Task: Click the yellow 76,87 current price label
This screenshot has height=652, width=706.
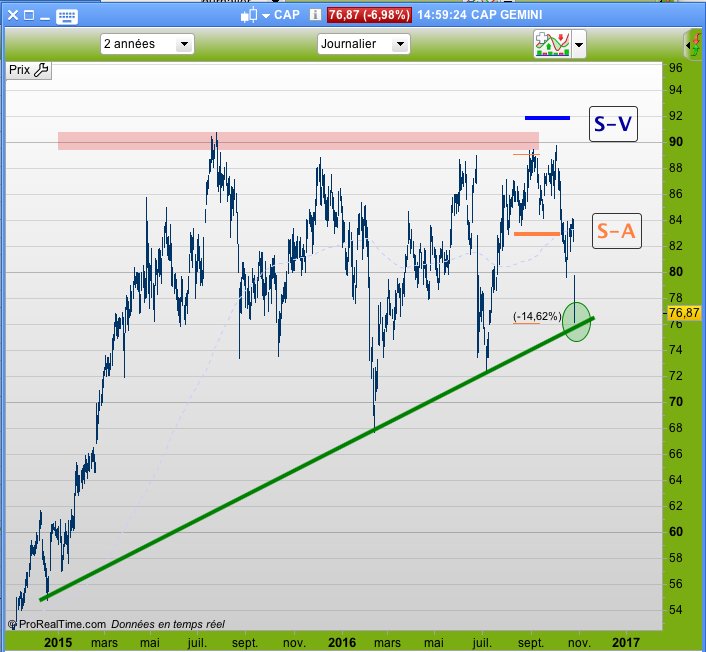Action: pos(683,312)
